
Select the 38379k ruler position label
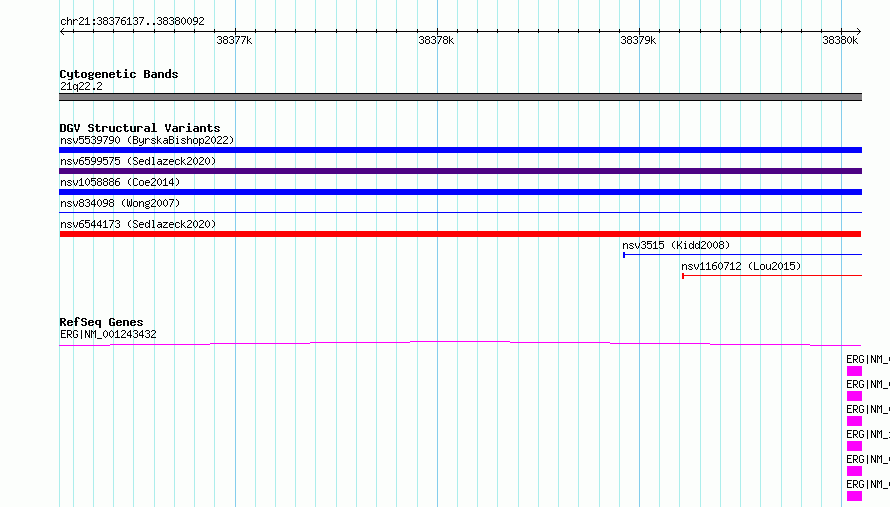click(638, 40)
